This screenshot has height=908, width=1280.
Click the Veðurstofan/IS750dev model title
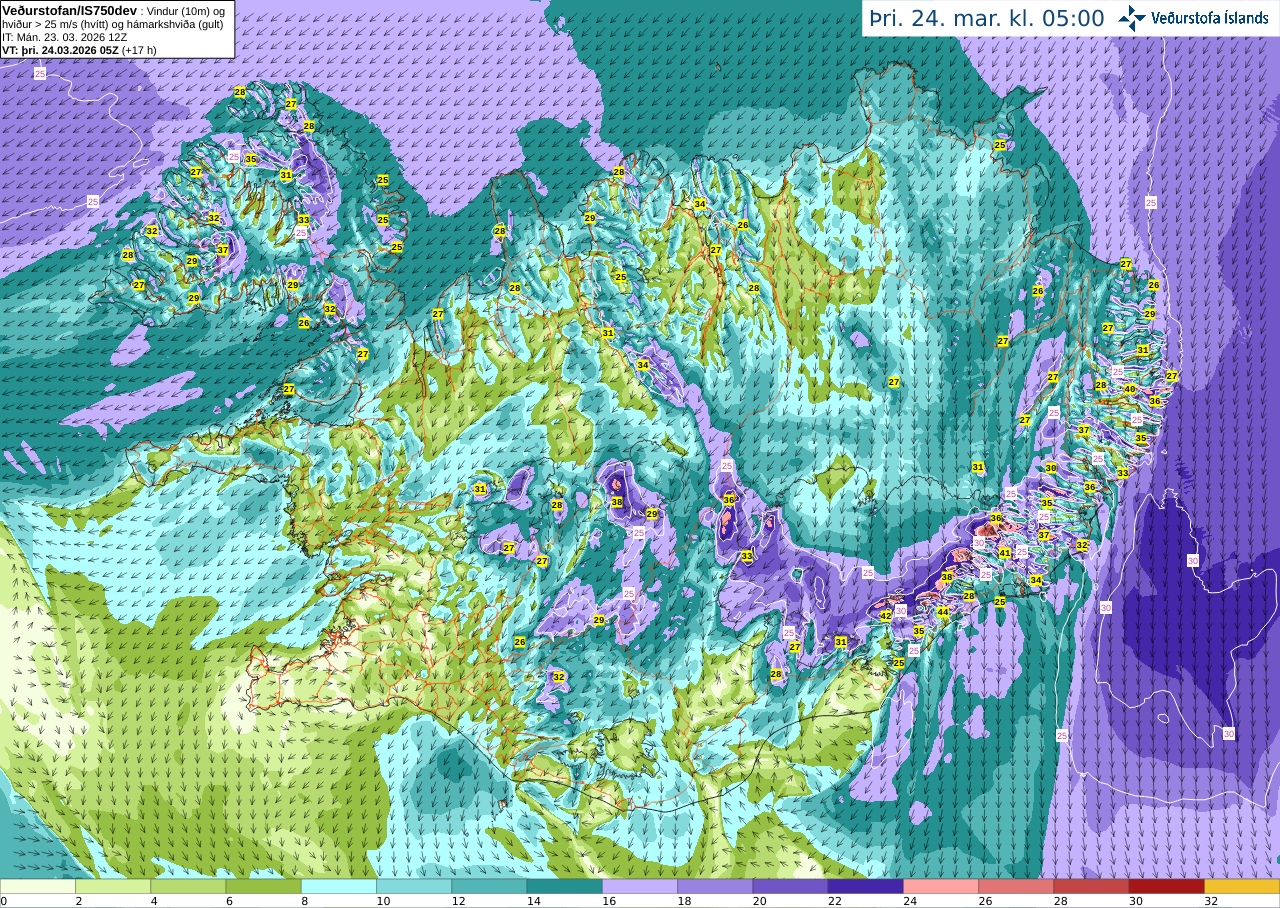click(x=69, y=9)
